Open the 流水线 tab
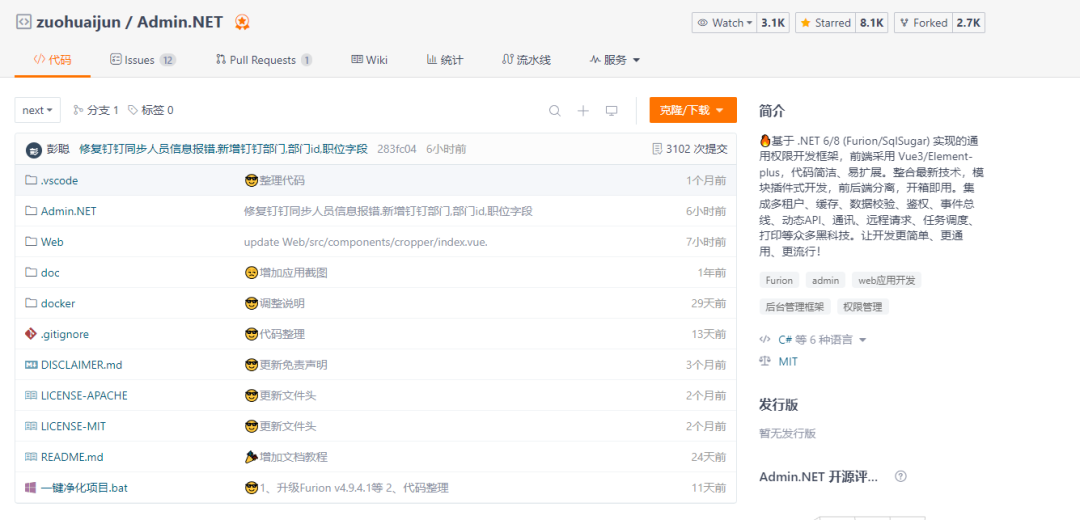This screenshot has width=1080, height=520. (526, 60)
